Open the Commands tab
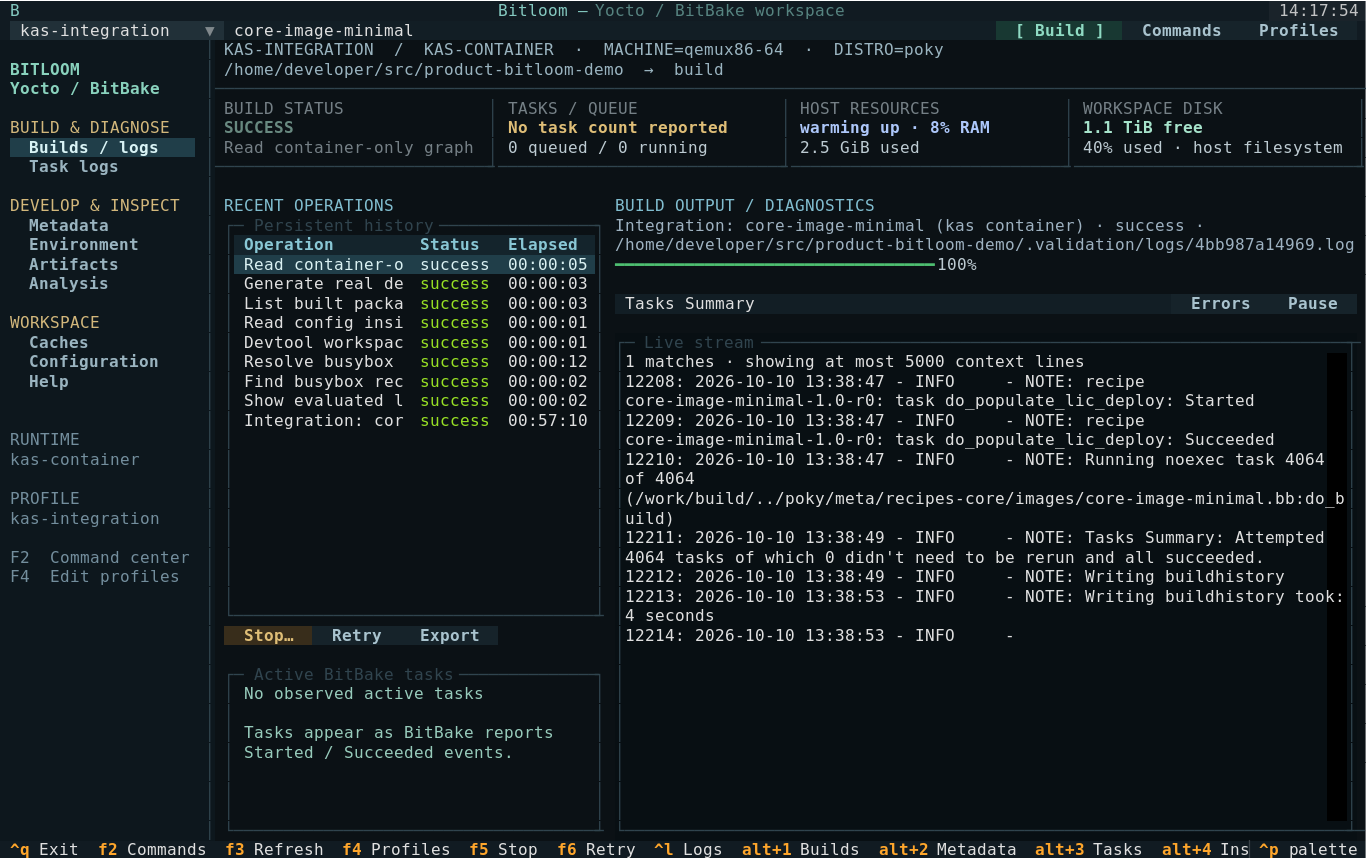 [x=1181, y=31]
